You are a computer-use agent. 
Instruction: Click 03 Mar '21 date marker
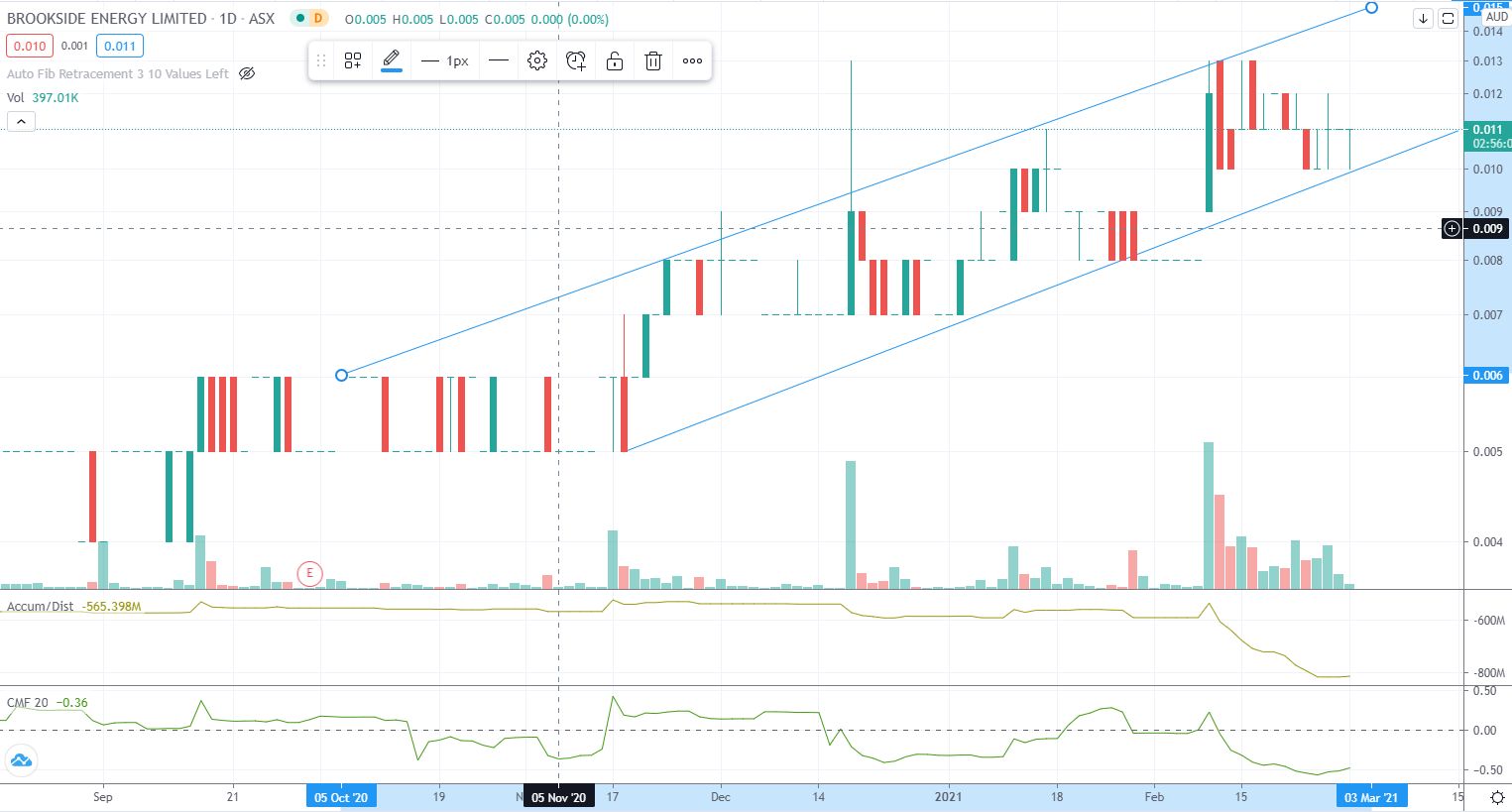pos(1371,797)
